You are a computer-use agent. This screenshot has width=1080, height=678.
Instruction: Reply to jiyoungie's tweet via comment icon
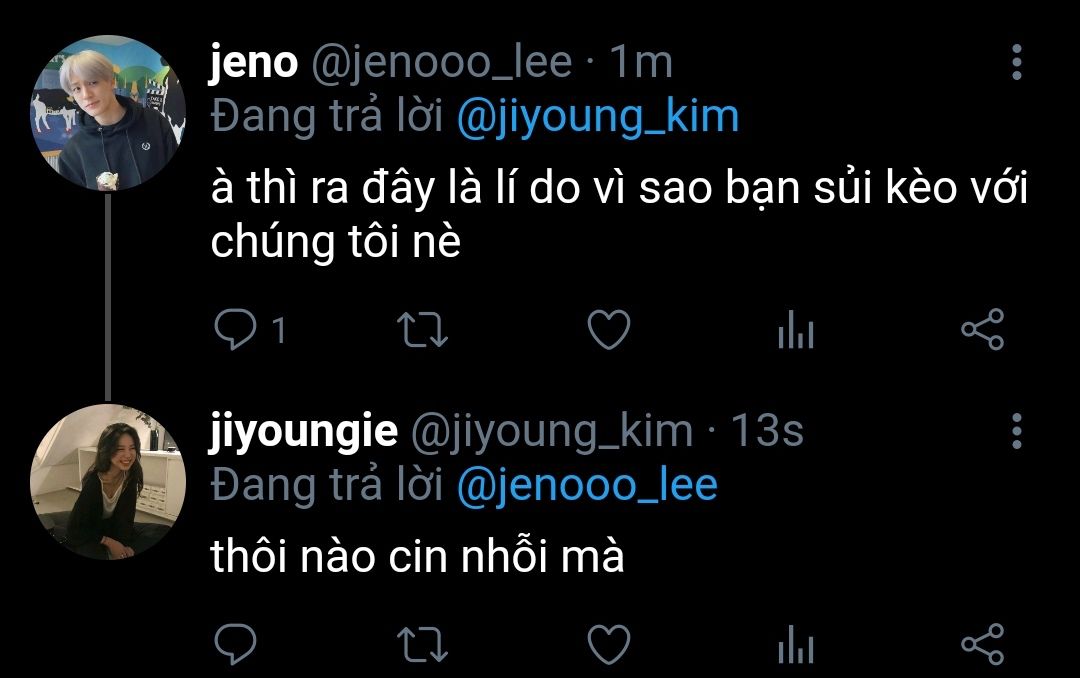[236, 644]
